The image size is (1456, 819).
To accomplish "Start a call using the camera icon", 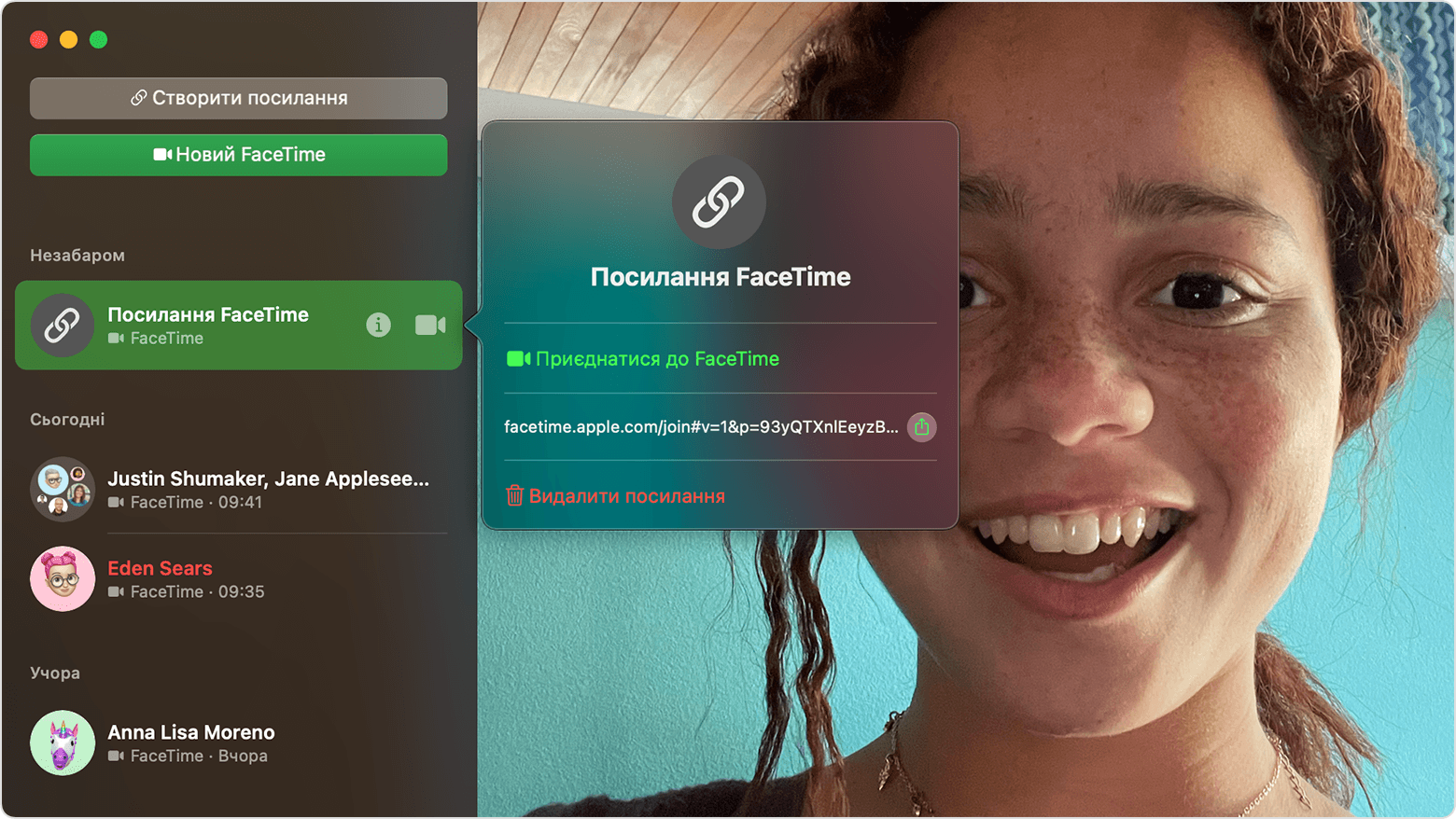I will coord(429,326).
